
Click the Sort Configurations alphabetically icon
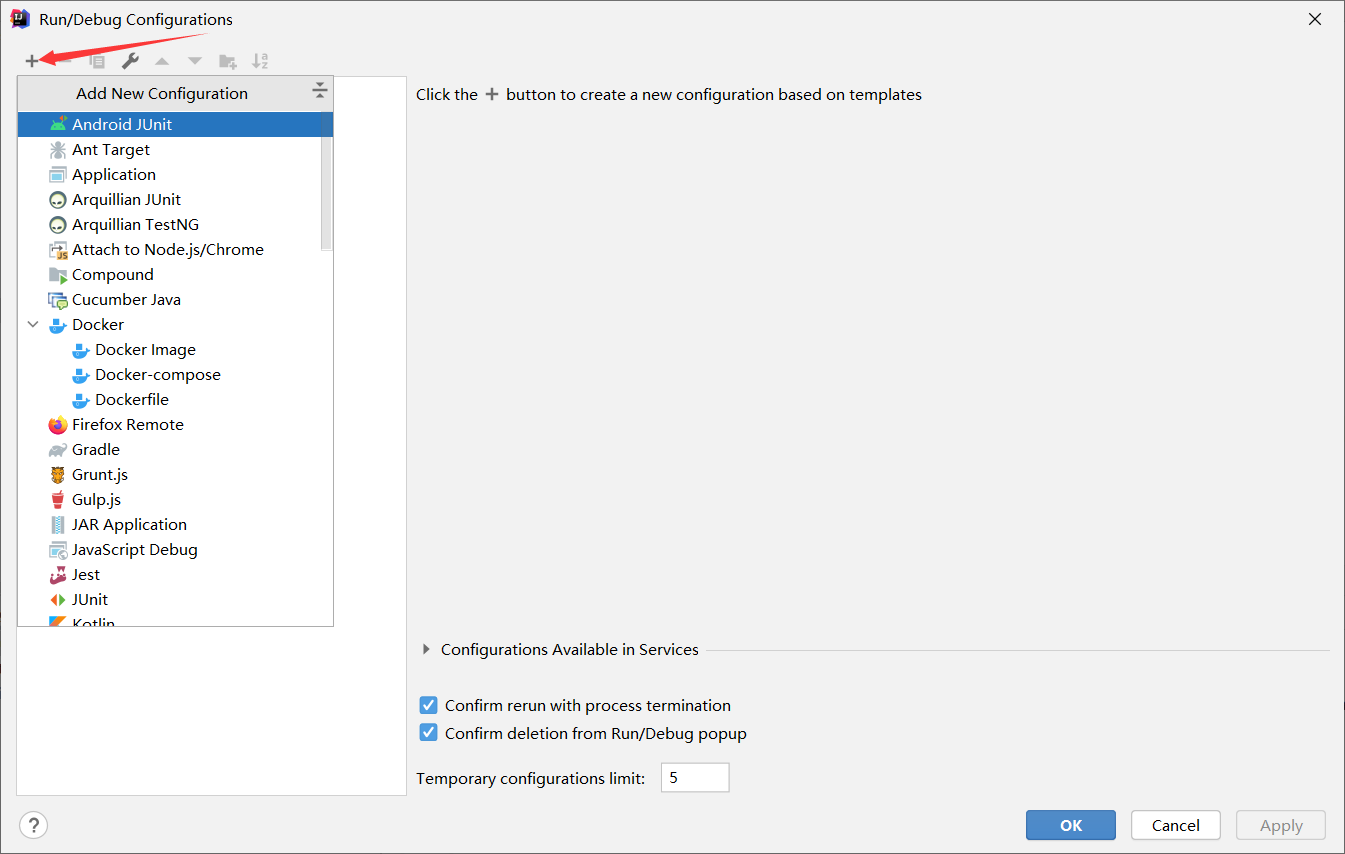click(260, 61)
